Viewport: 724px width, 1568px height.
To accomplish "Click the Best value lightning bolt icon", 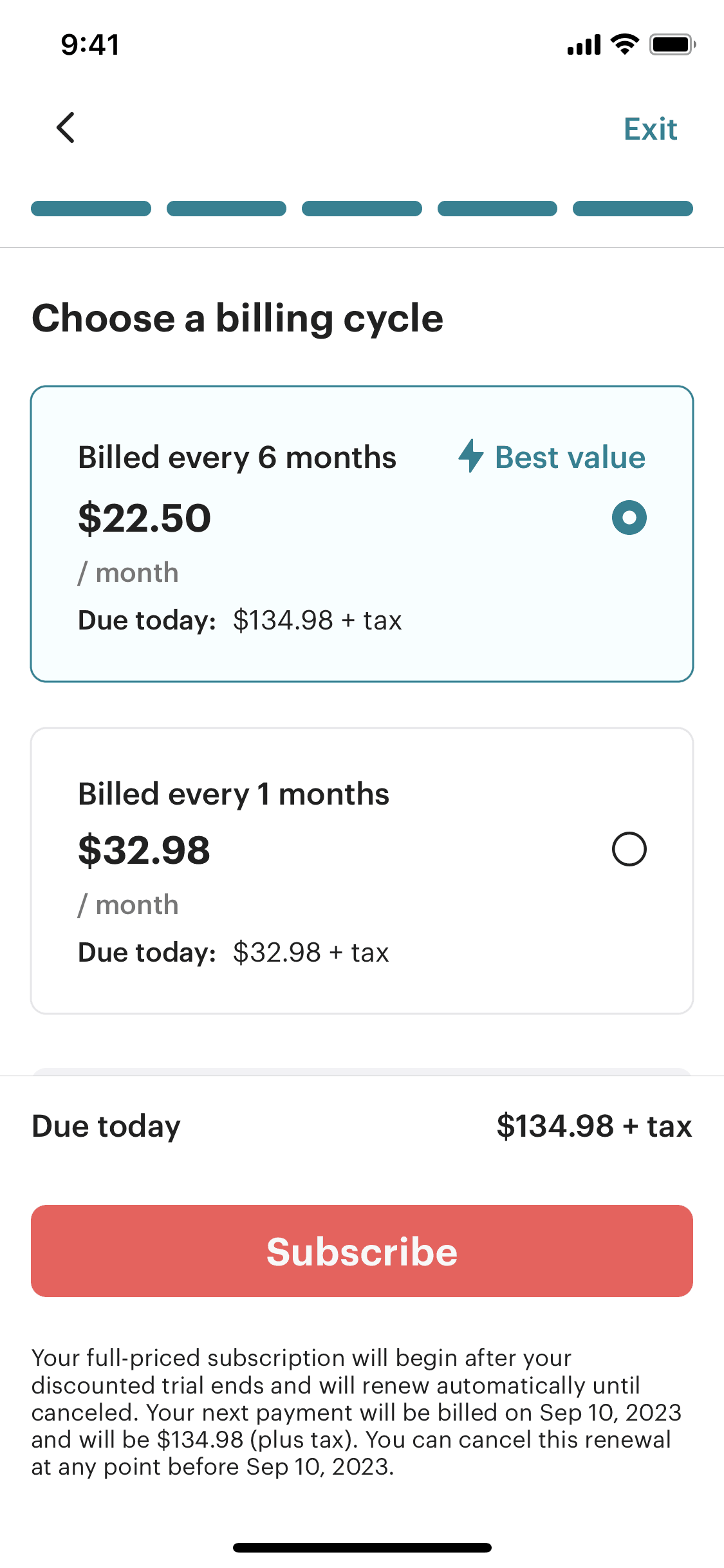I will pyautogui.click(x=471, y=456).
